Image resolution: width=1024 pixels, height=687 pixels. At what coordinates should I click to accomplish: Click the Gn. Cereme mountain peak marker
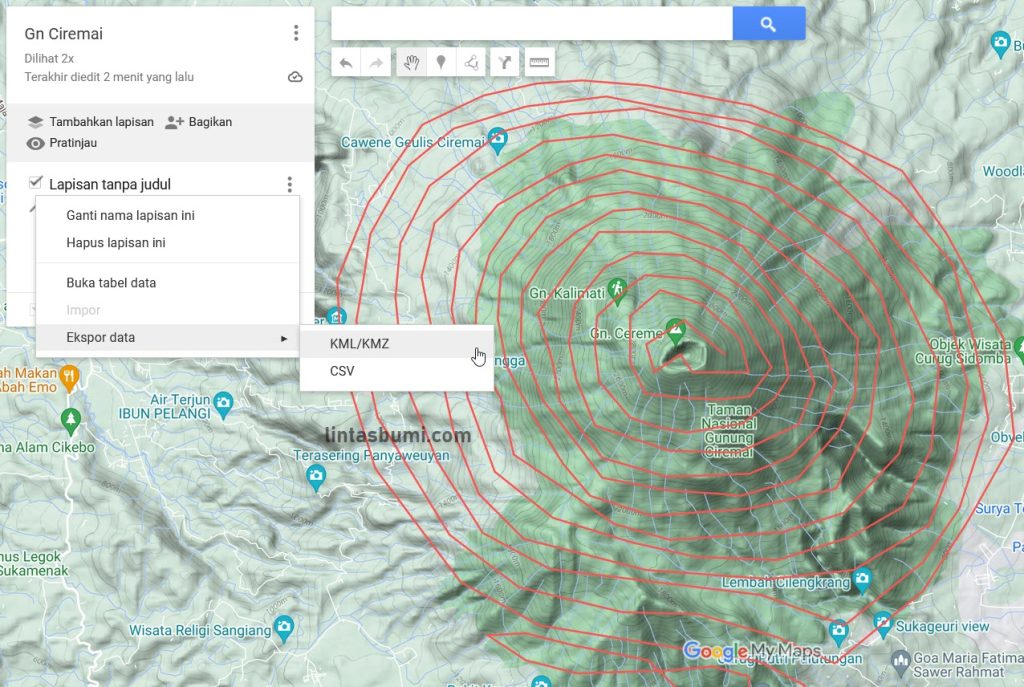pyautogui.click(x=676, y=330)
